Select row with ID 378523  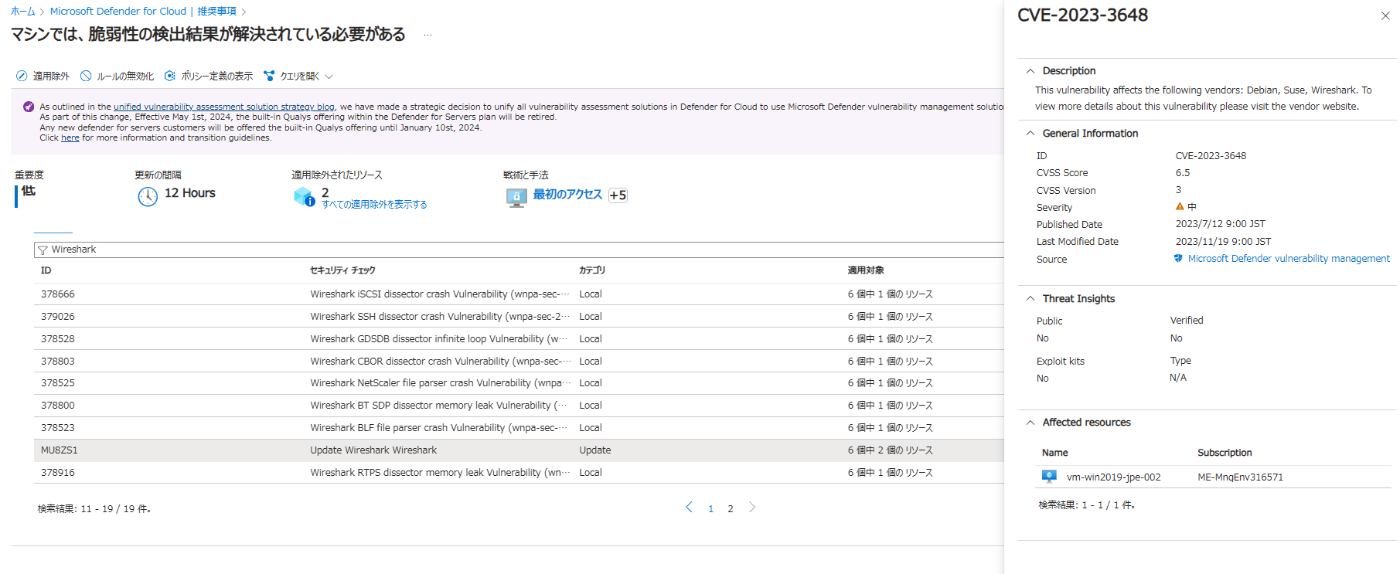518,428
